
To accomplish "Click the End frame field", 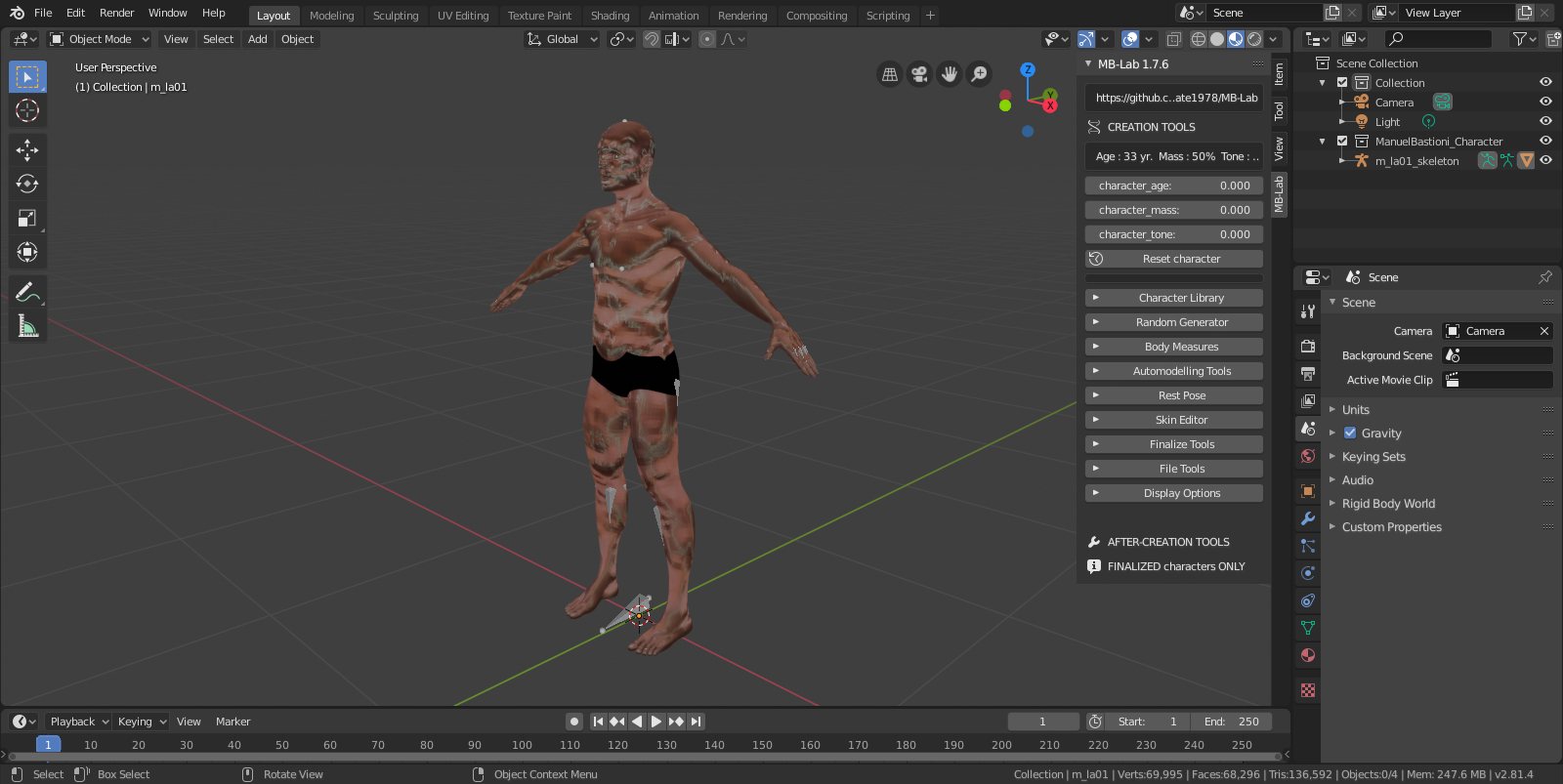I will [x=1232, y=722].
